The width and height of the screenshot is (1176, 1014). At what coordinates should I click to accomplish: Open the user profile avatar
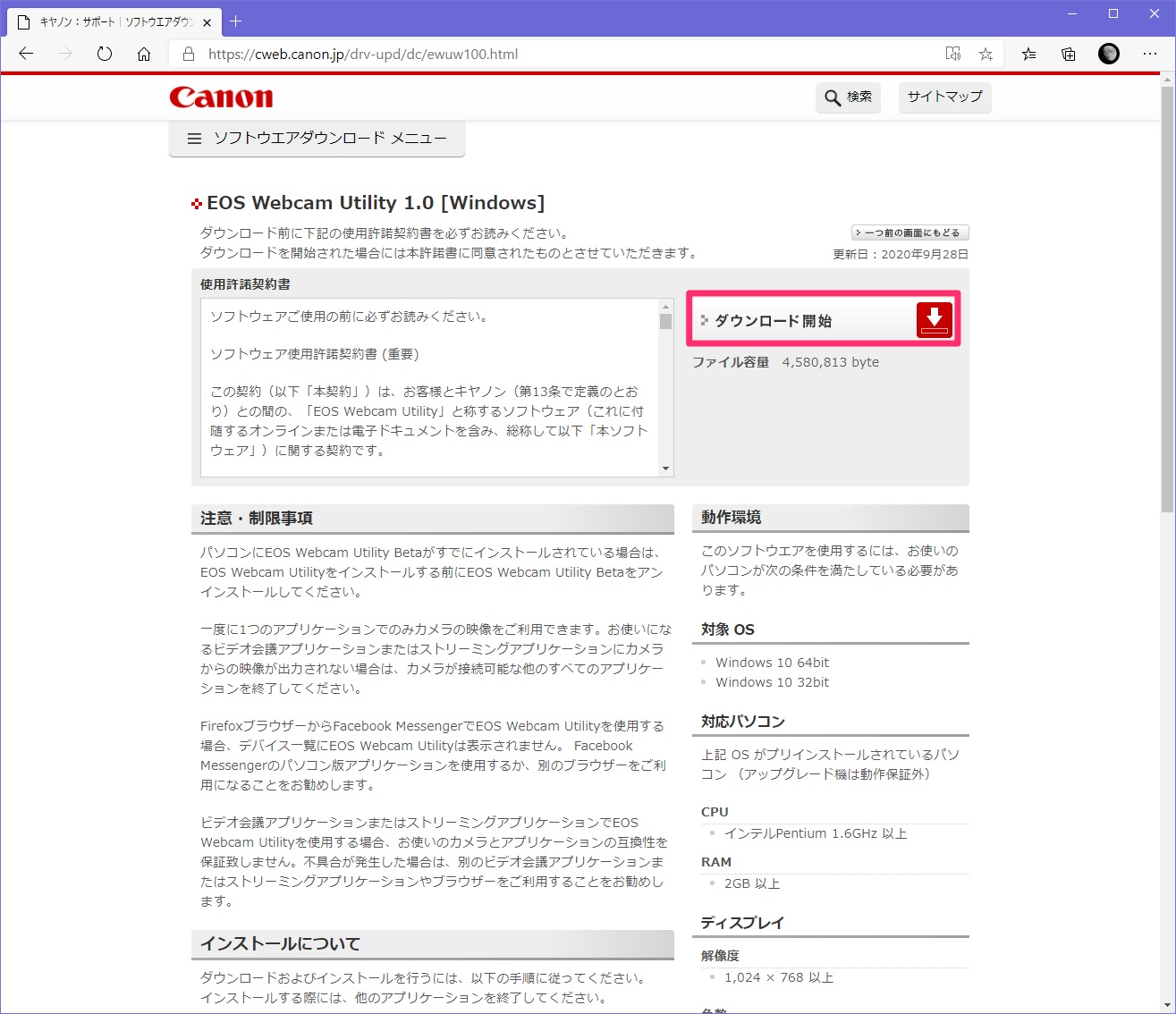pos(1109,54)
